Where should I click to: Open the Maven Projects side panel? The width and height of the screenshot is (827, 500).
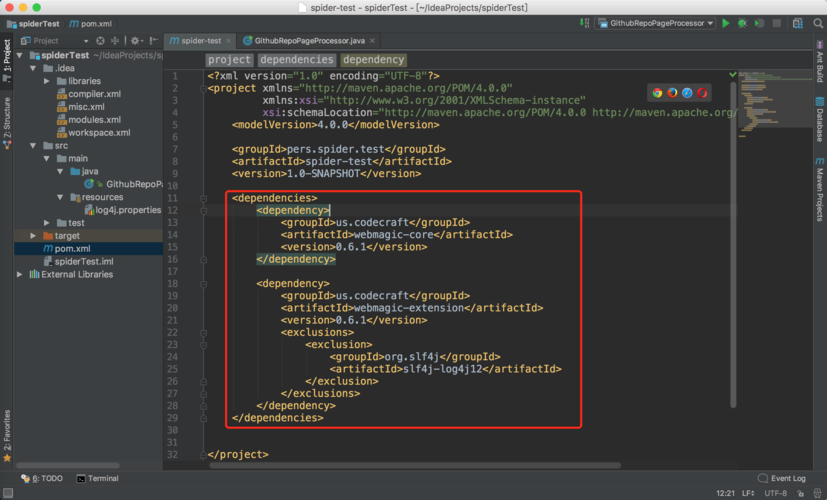[820, 189]
